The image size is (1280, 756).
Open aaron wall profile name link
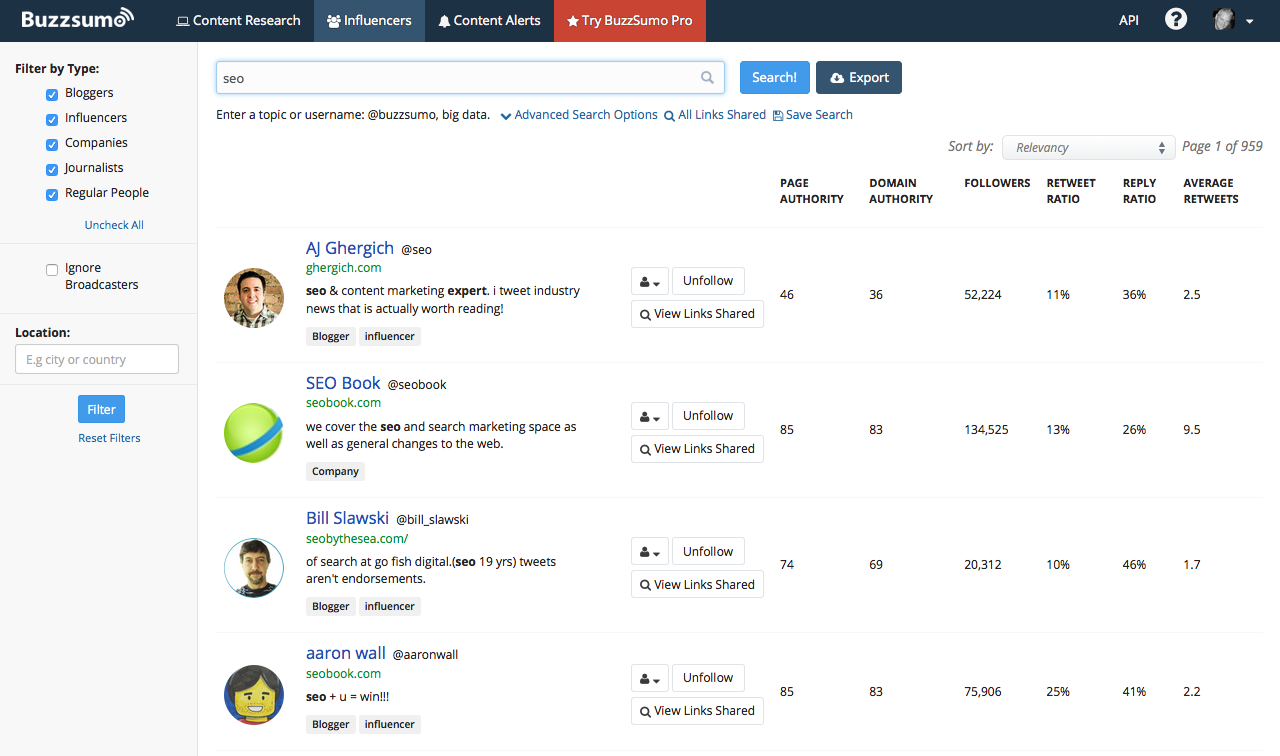pyautogui.click(x=346, y=653)
